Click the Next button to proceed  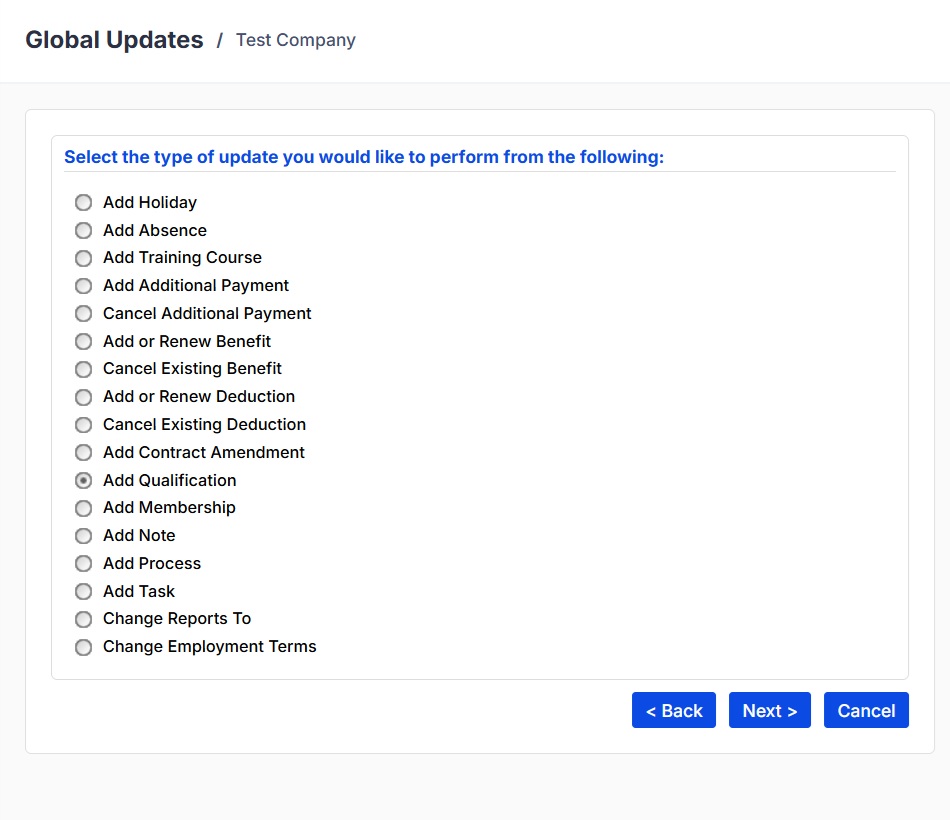coord(770,710)
